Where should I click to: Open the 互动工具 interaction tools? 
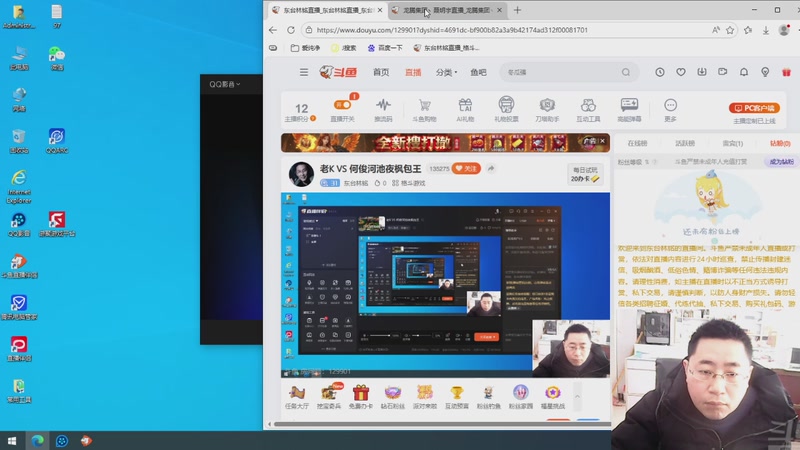588,110
